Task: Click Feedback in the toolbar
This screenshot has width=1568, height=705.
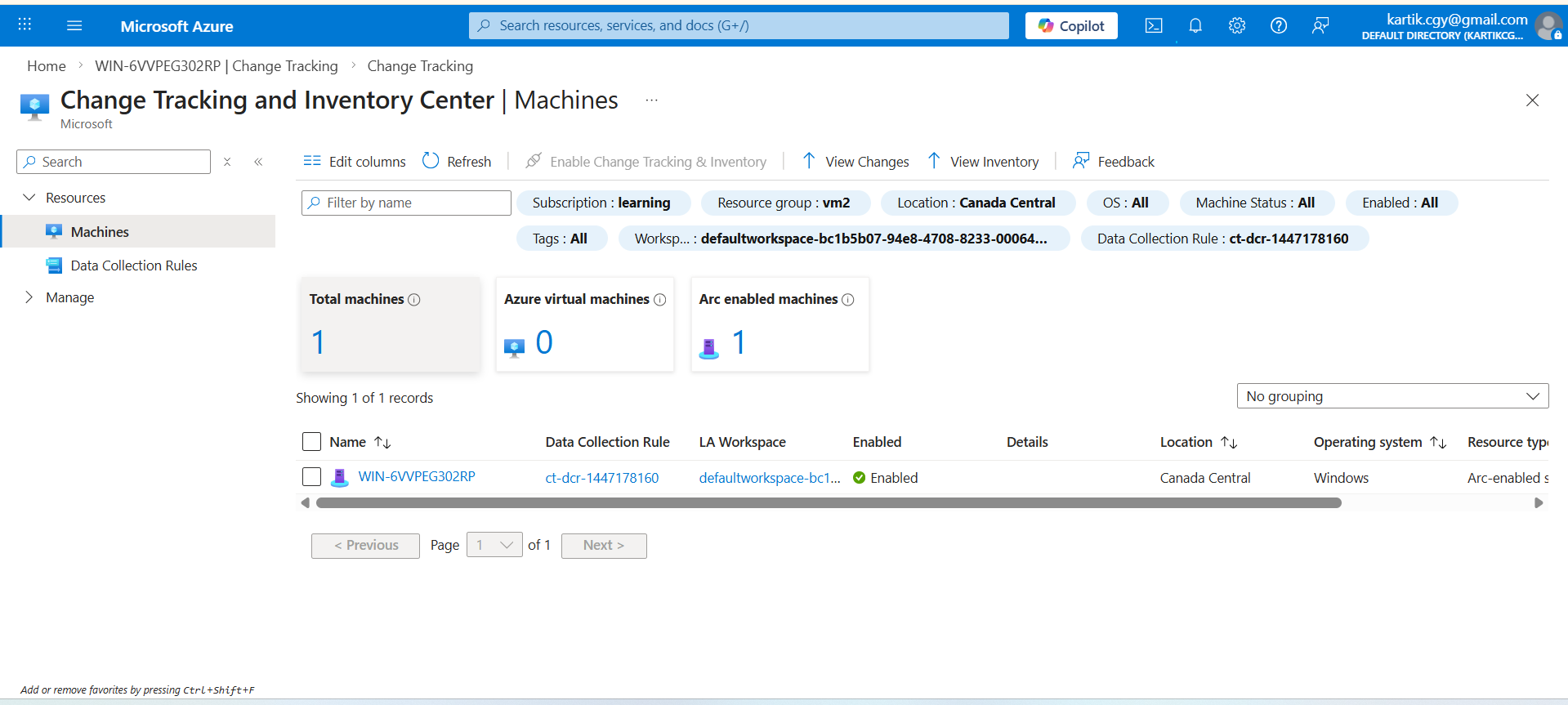Action: [x=1114, y=162]
